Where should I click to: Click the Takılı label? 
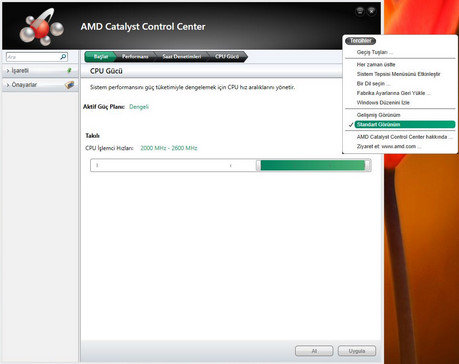pyautogui.click(x=92, y=136)
